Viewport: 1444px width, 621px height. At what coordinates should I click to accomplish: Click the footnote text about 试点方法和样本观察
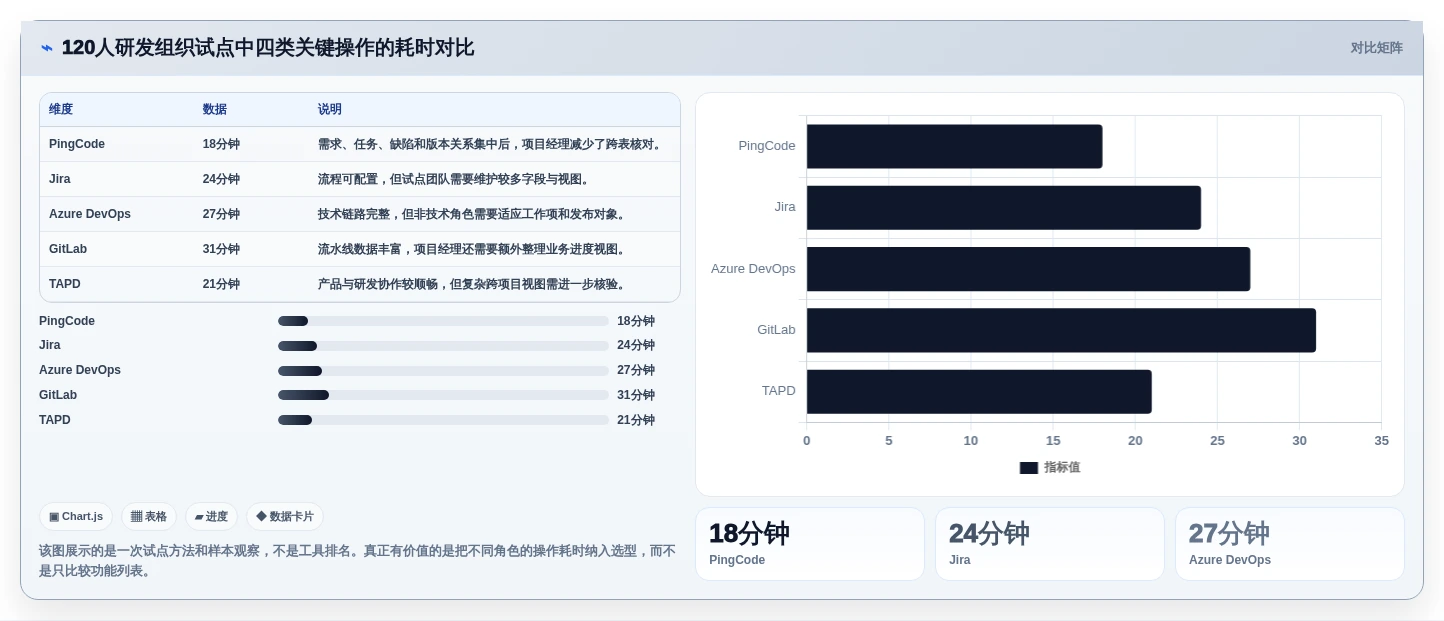tap(358, 561)
